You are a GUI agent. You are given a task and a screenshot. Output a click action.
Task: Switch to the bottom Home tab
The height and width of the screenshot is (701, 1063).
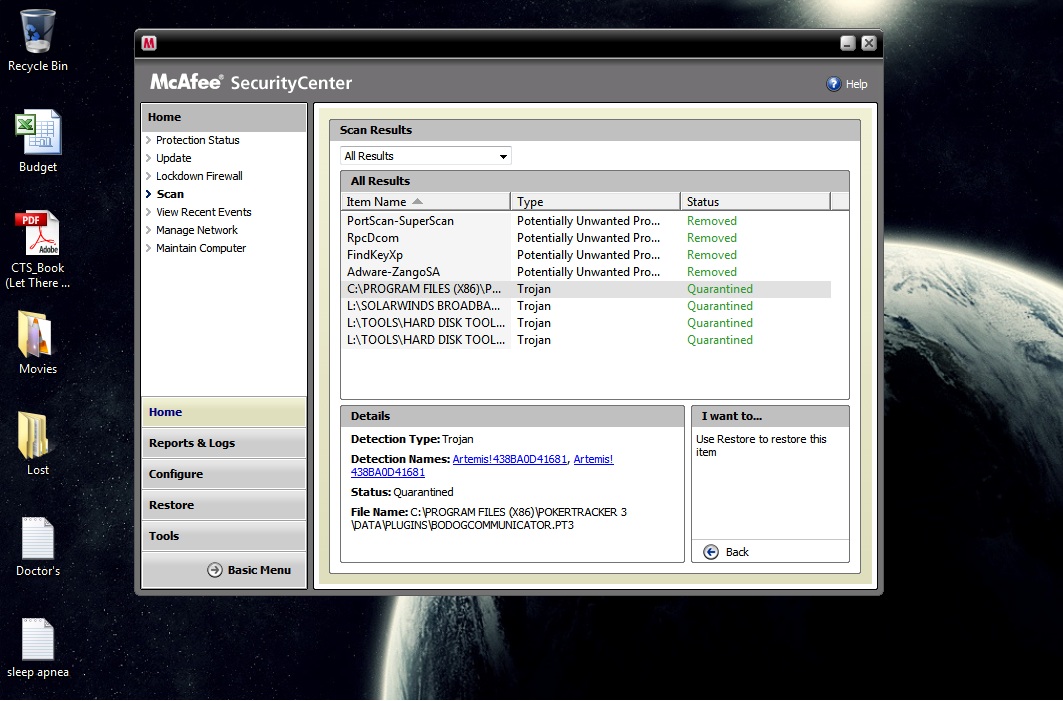[x=224, y=412]
